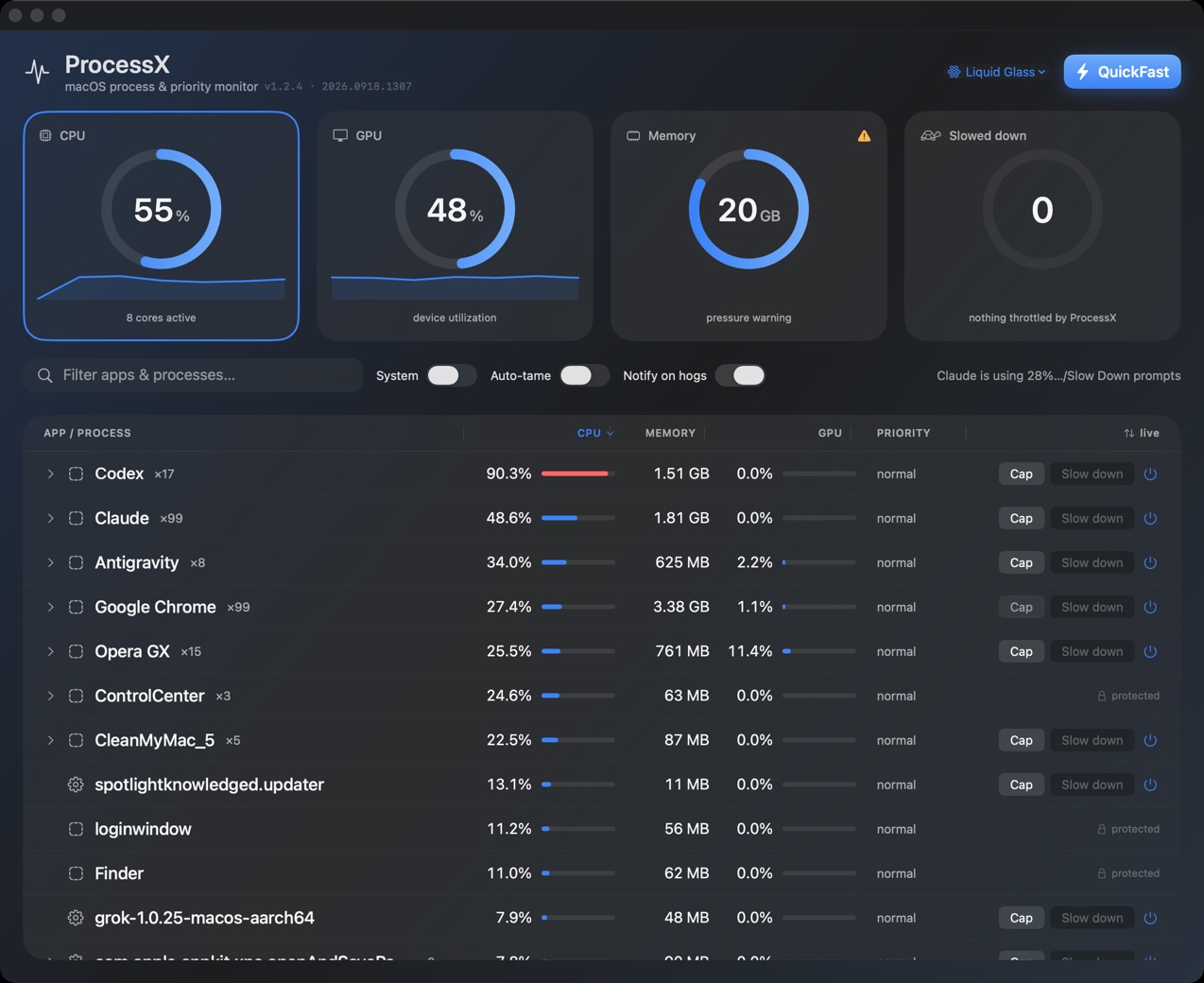Click power icon in grok-1.0.25-macos-aarch64 row

pos(1150,918)
